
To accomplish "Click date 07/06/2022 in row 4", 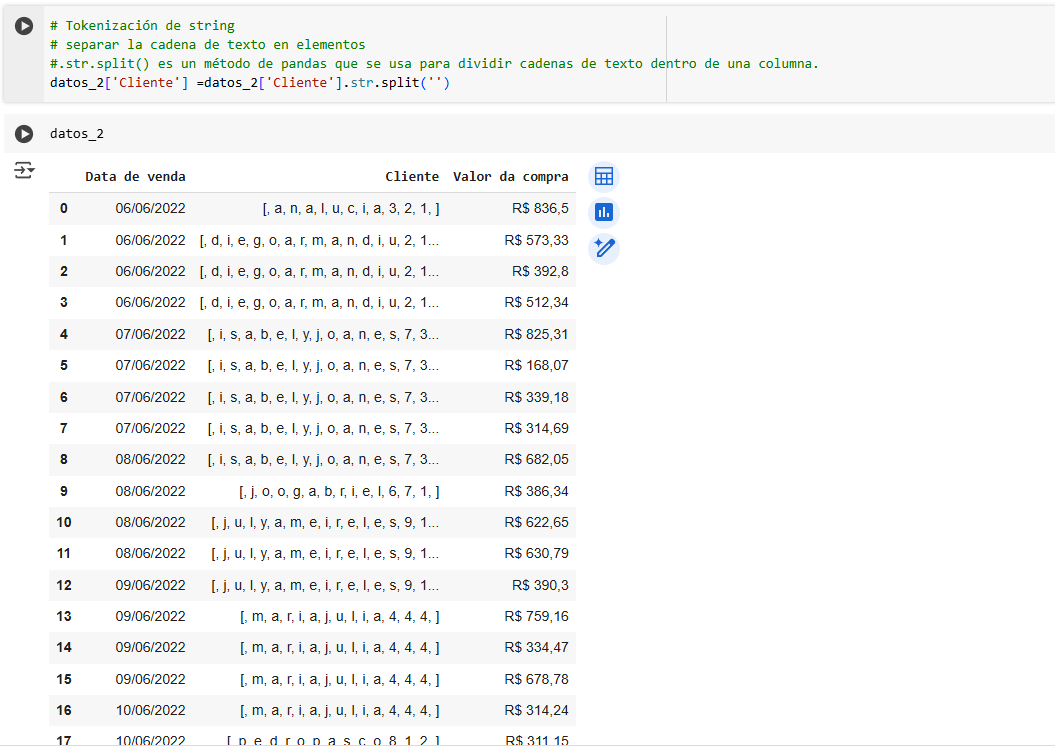I will (150, 334).
